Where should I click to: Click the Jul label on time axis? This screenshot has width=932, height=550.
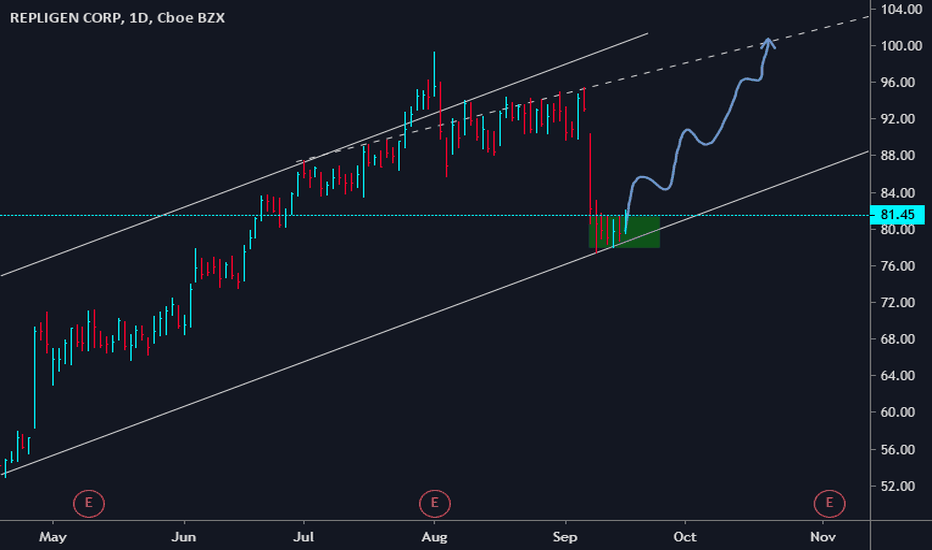click(x=304, y=537)
